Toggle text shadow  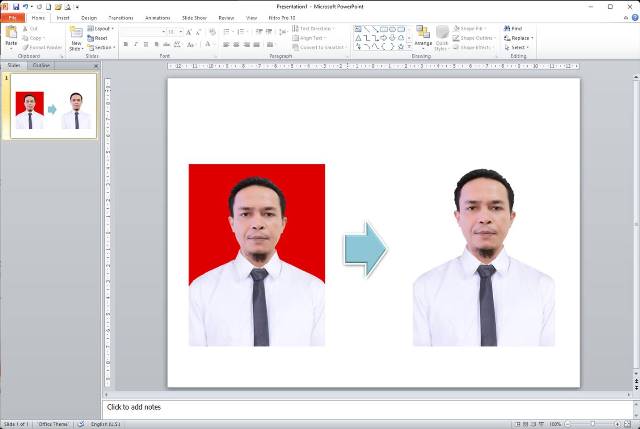[156, 44]
